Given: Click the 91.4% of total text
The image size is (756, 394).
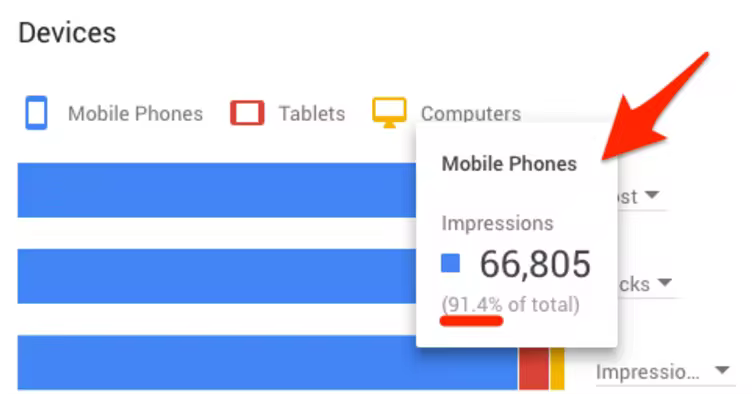Looking at the screenshot, I should (x=511, y=305).
